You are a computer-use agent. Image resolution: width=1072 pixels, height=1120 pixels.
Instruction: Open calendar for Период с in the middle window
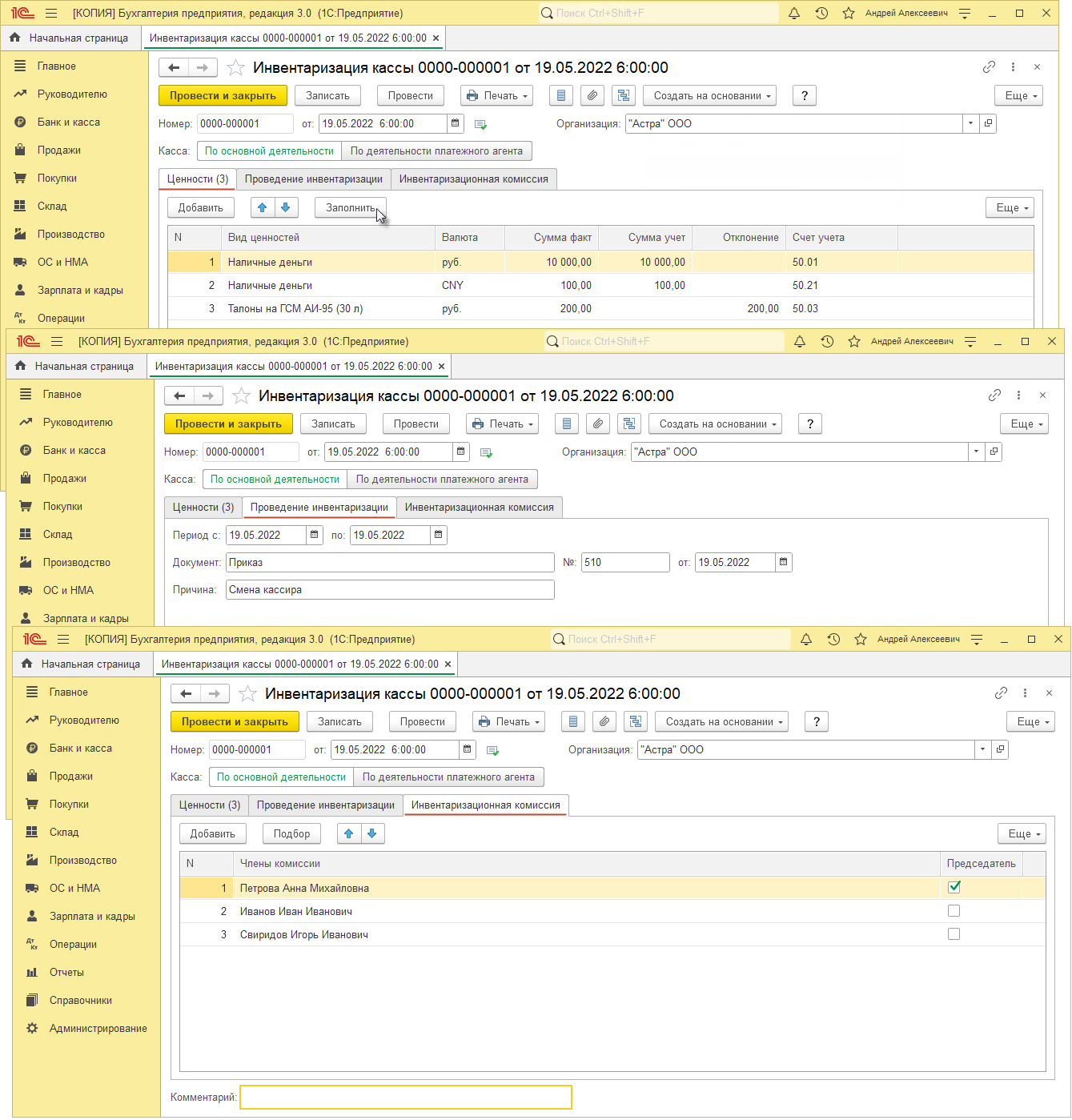pos(314,535)
